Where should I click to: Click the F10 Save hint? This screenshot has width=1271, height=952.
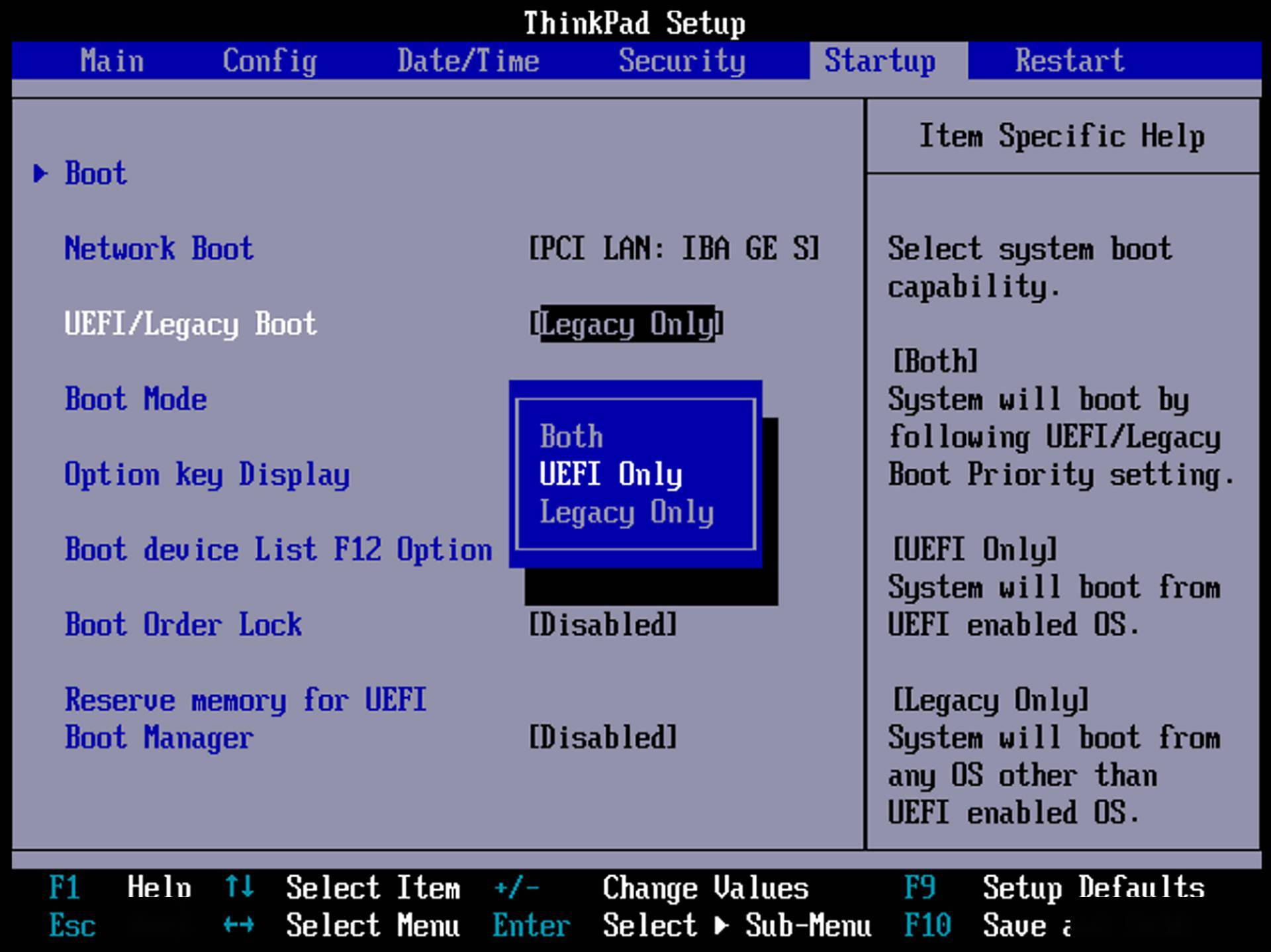988,926
